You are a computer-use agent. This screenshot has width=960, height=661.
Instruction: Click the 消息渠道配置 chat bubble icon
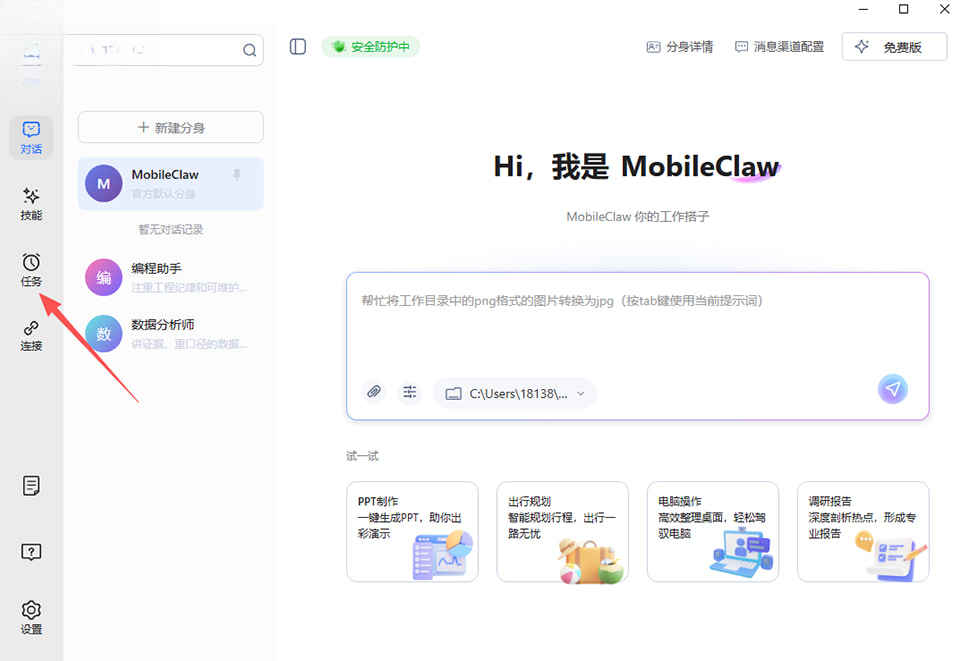coord(741,47)
